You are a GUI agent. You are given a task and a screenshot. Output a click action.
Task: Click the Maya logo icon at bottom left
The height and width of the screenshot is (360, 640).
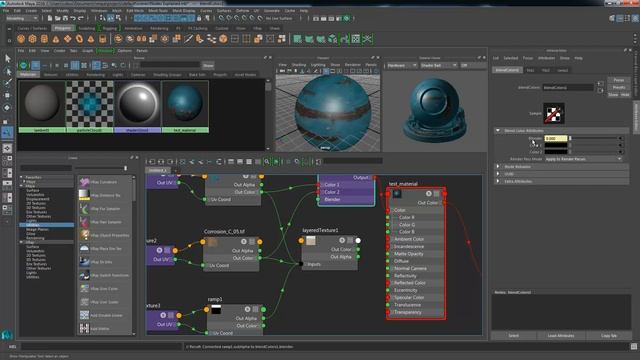pos(7,335)
